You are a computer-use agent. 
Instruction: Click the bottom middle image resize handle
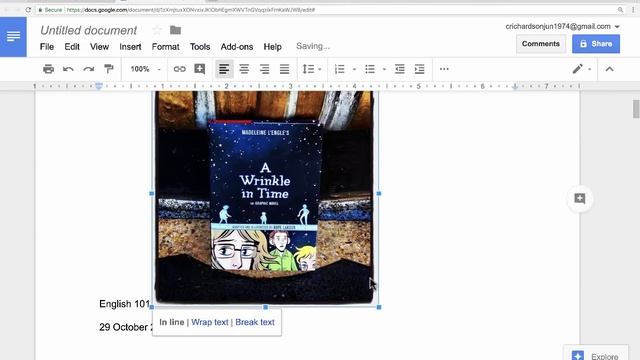click(266, 307)
